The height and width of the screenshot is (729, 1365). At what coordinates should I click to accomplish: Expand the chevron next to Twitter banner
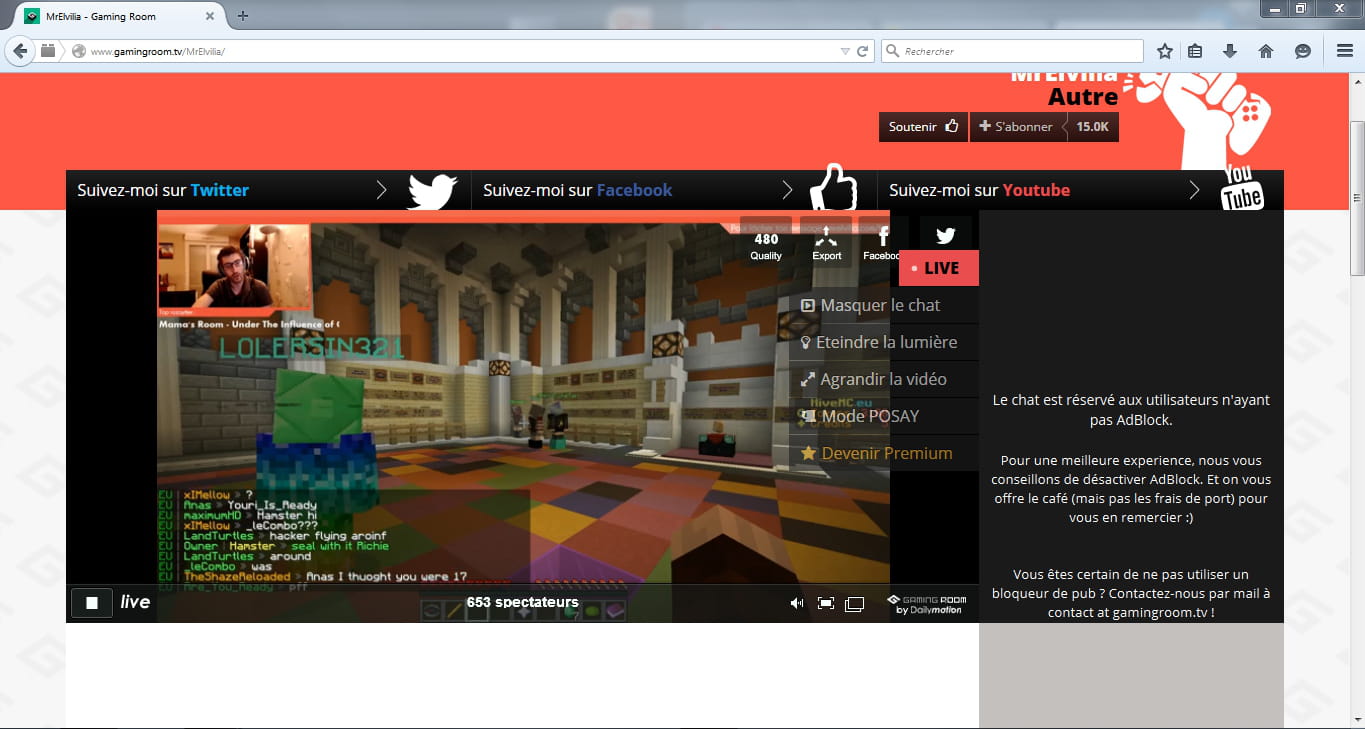(x=381, y=190)
